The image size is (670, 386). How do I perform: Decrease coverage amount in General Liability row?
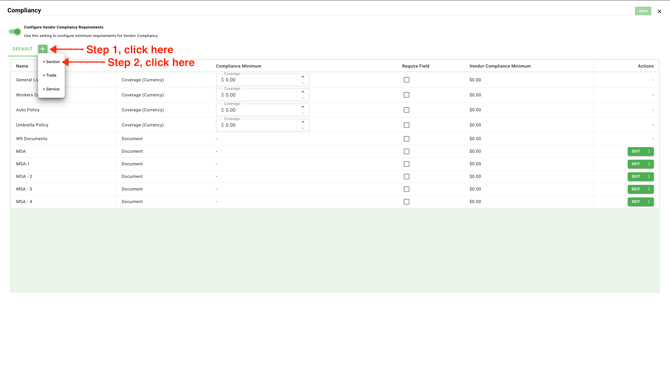click(x=303, y=83)
